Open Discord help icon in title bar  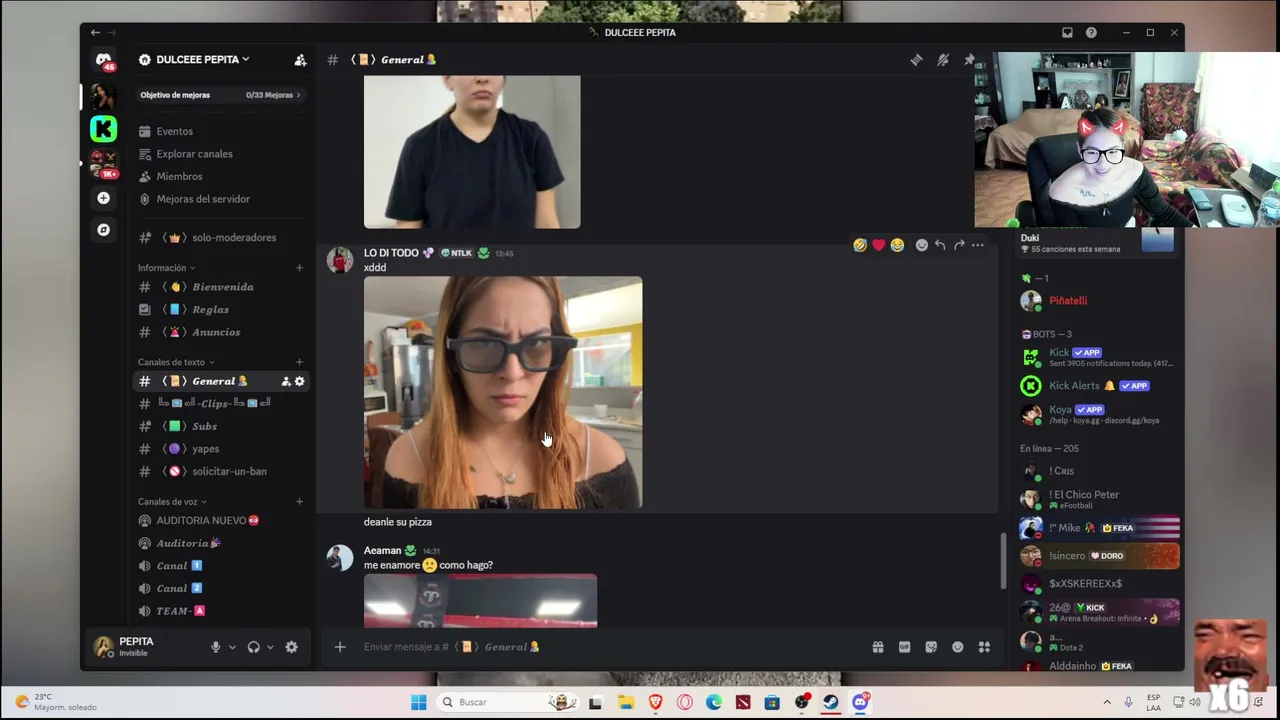click(x=1091, y=32)
